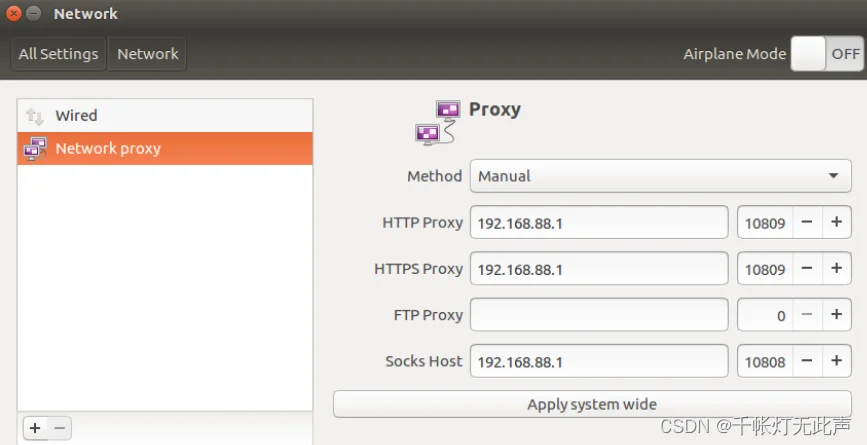Click the All Settings button
This screenshot has height=445, width=867.
click(58, 54)
